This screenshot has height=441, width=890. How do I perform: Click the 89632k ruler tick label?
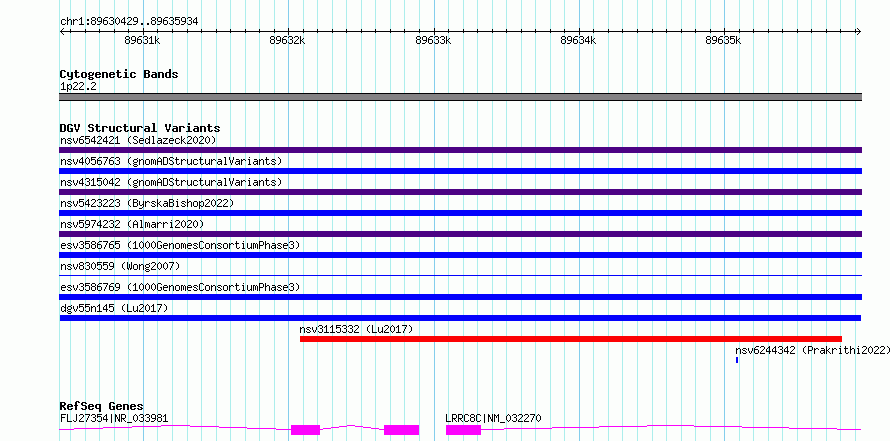pos(287,40)
